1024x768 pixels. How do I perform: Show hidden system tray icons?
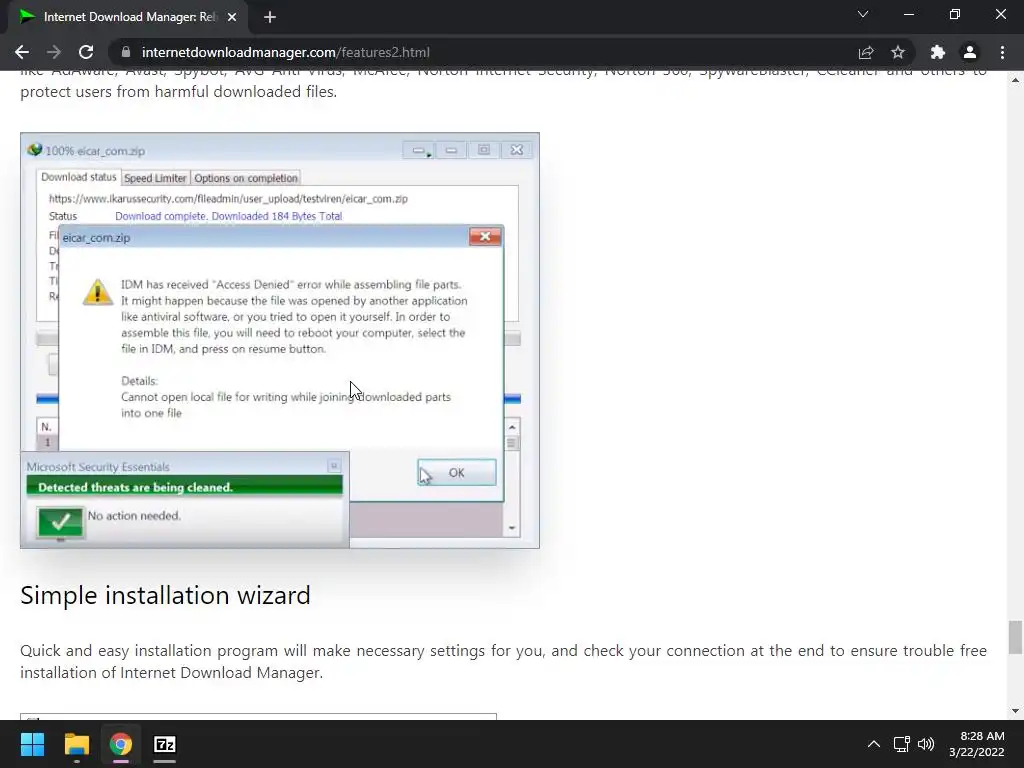(874, 744)
